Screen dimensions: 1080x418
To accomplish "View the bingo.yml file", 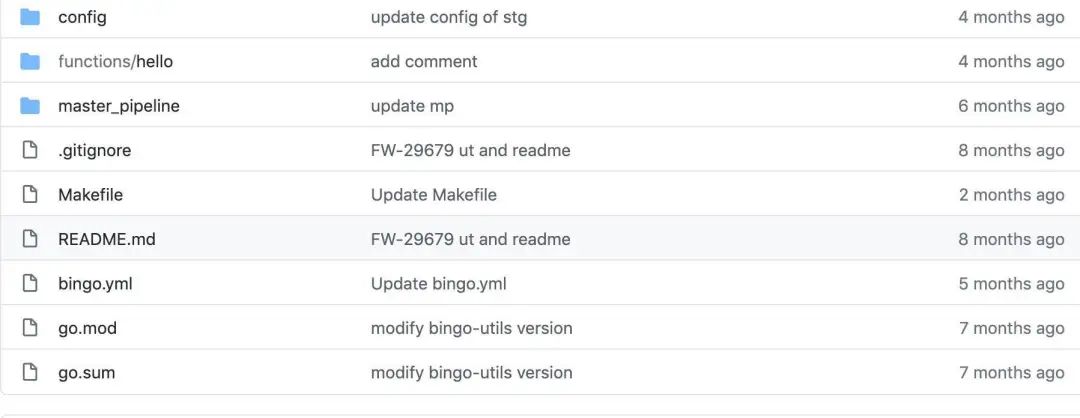I will tap(95, 284).
